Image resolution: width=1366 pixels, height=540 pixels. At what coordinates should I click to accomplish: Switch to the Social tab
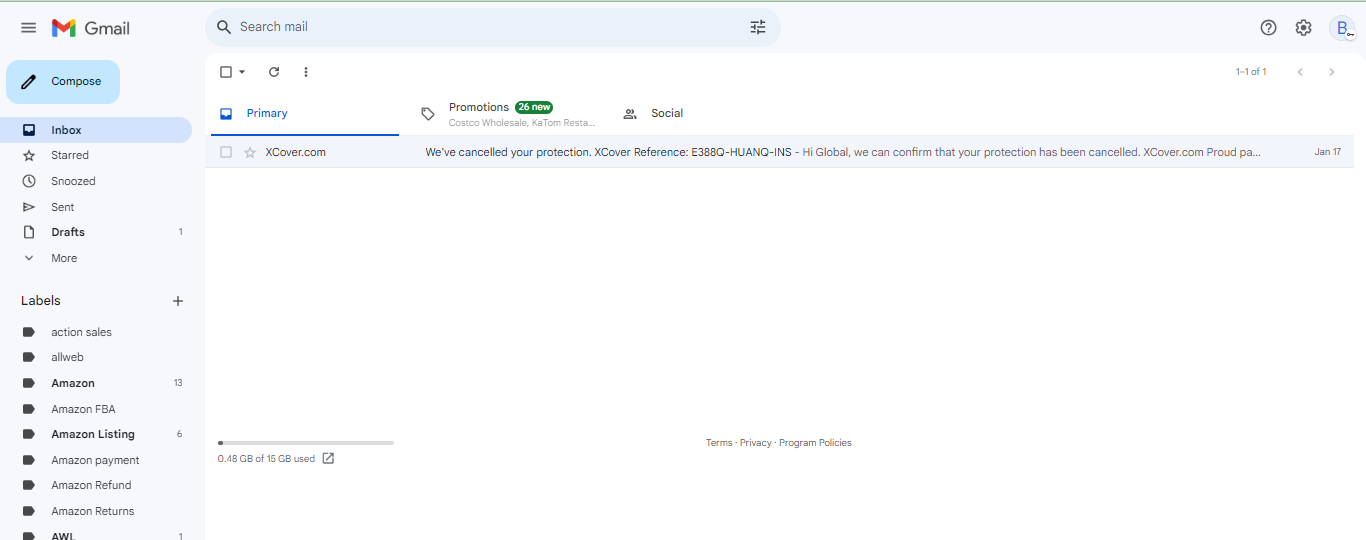pos(709,114)
